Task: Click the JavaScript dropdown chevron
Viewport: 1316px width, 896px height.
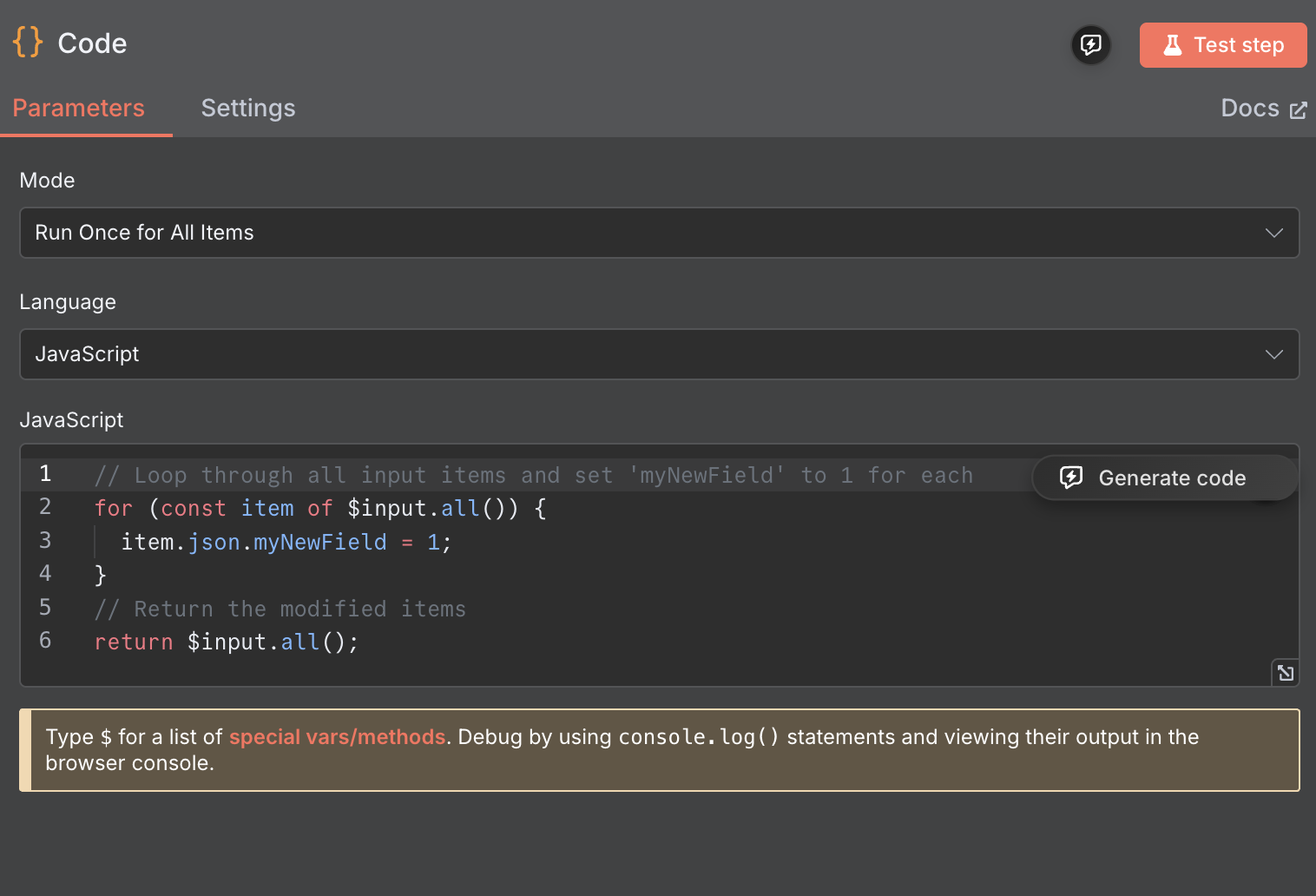Action: [x=1273, y=354]
